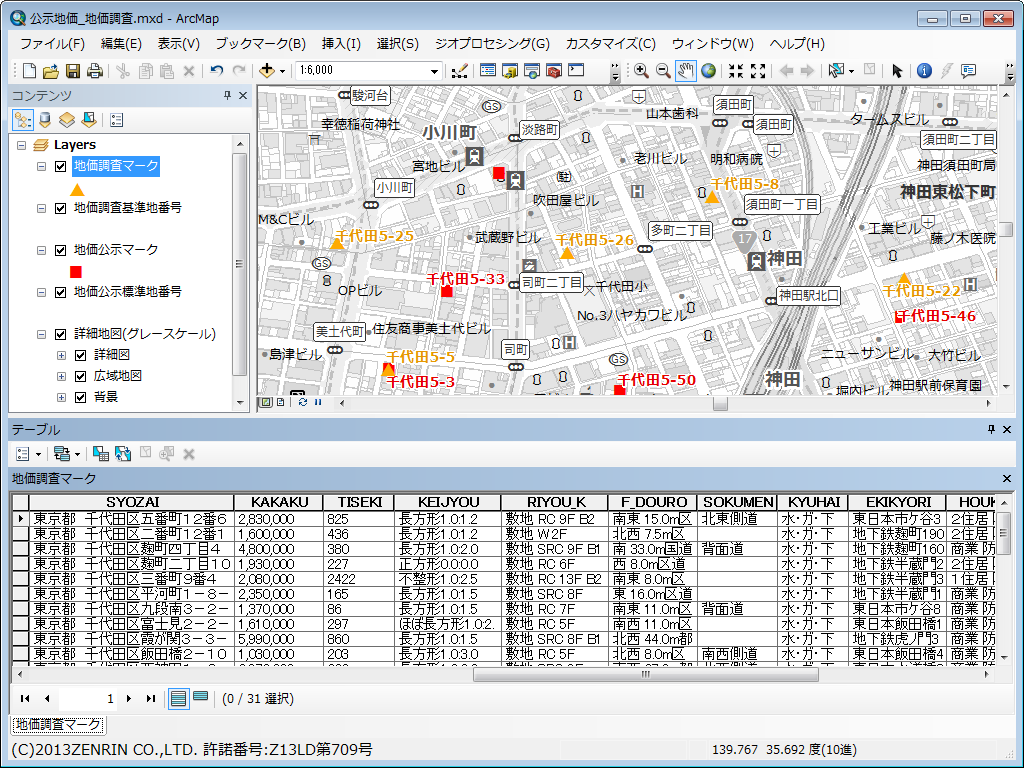1024x768 pixels.
Task: Click red square symbol of 地価公示マーク
Action: (x=76, y=272)
